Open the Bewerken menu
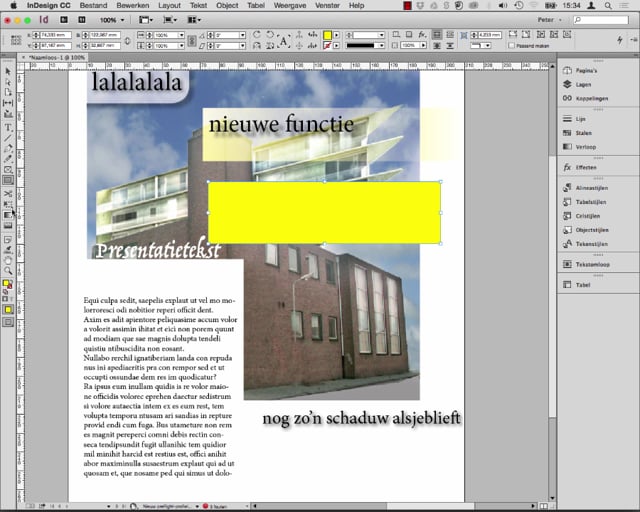Screen dimensions: 640x512 point(133,5)
